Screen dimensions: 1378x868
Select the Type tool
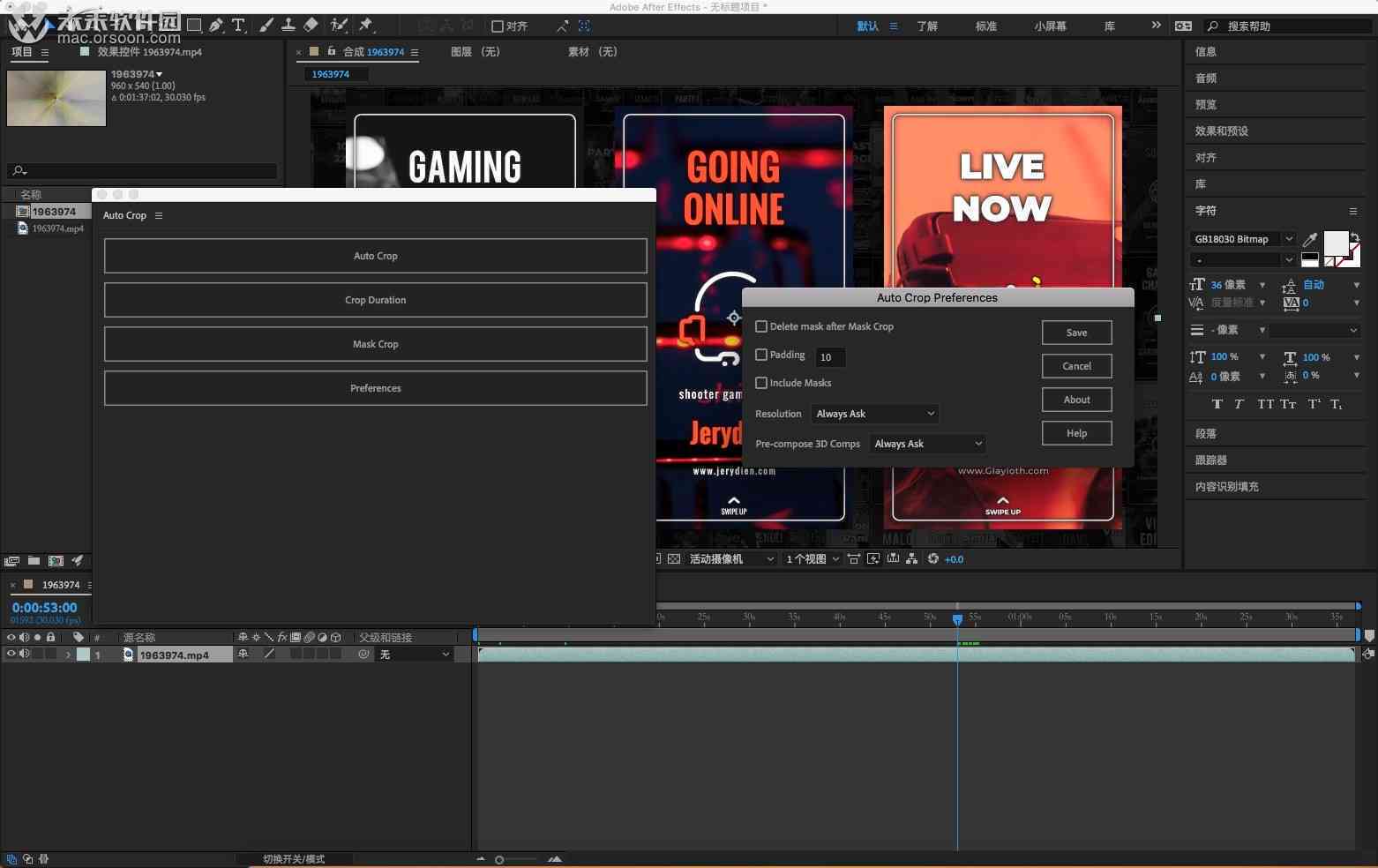click(x=238, y=26)
